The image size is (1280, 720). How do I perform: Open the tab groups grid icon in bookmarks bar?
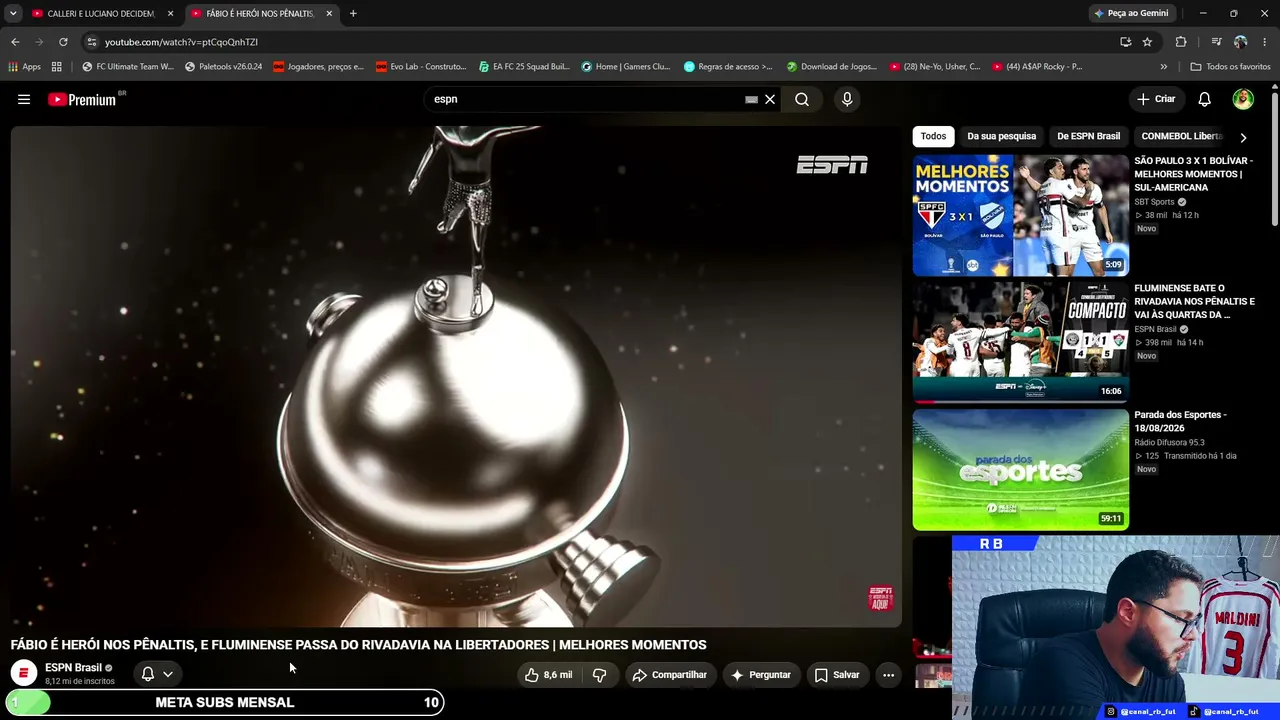[x=57, y=67]
